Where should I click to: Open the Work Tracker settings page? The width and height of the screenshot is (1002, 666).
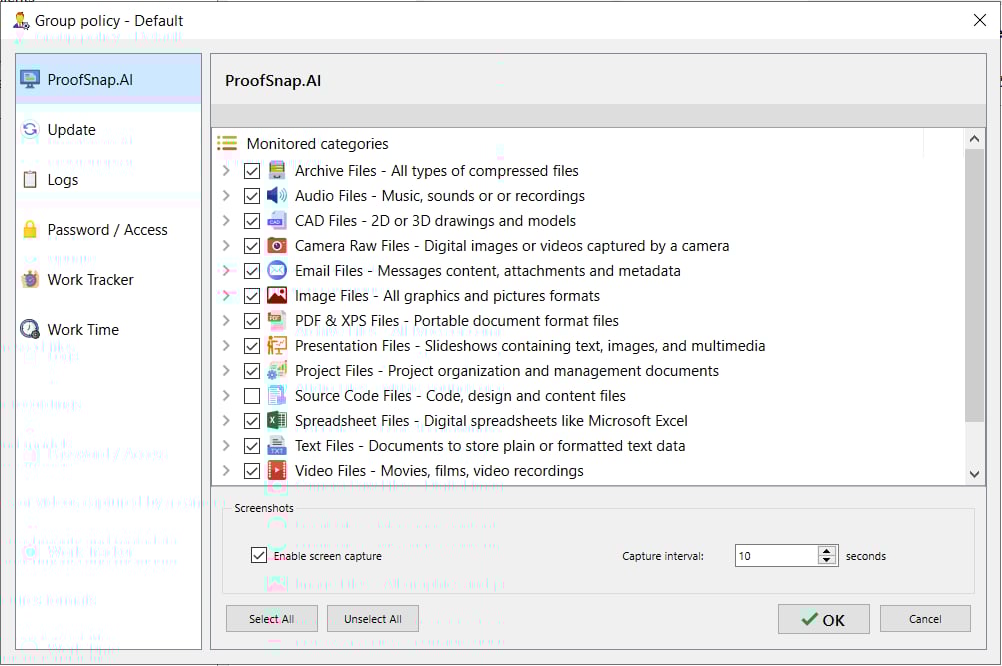(x=90, y=280)
